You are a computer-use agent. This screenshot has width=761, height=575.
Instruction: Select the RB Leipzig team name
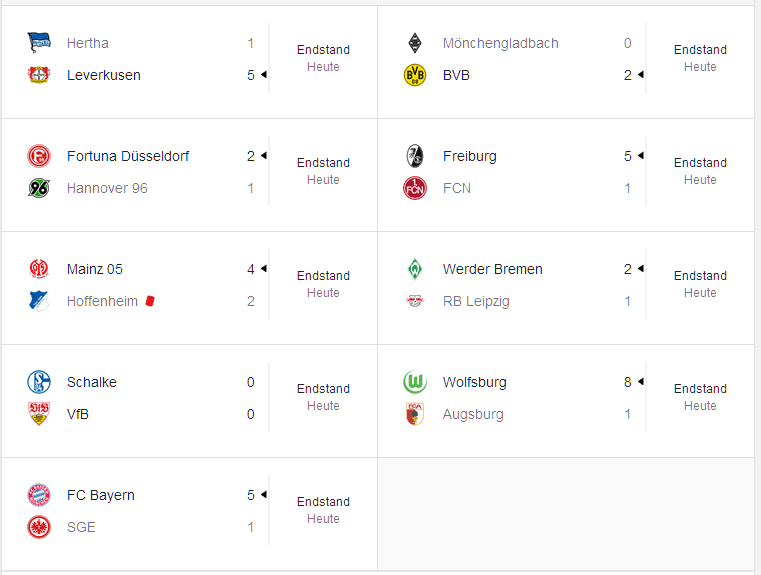click(x=476, y=301)
